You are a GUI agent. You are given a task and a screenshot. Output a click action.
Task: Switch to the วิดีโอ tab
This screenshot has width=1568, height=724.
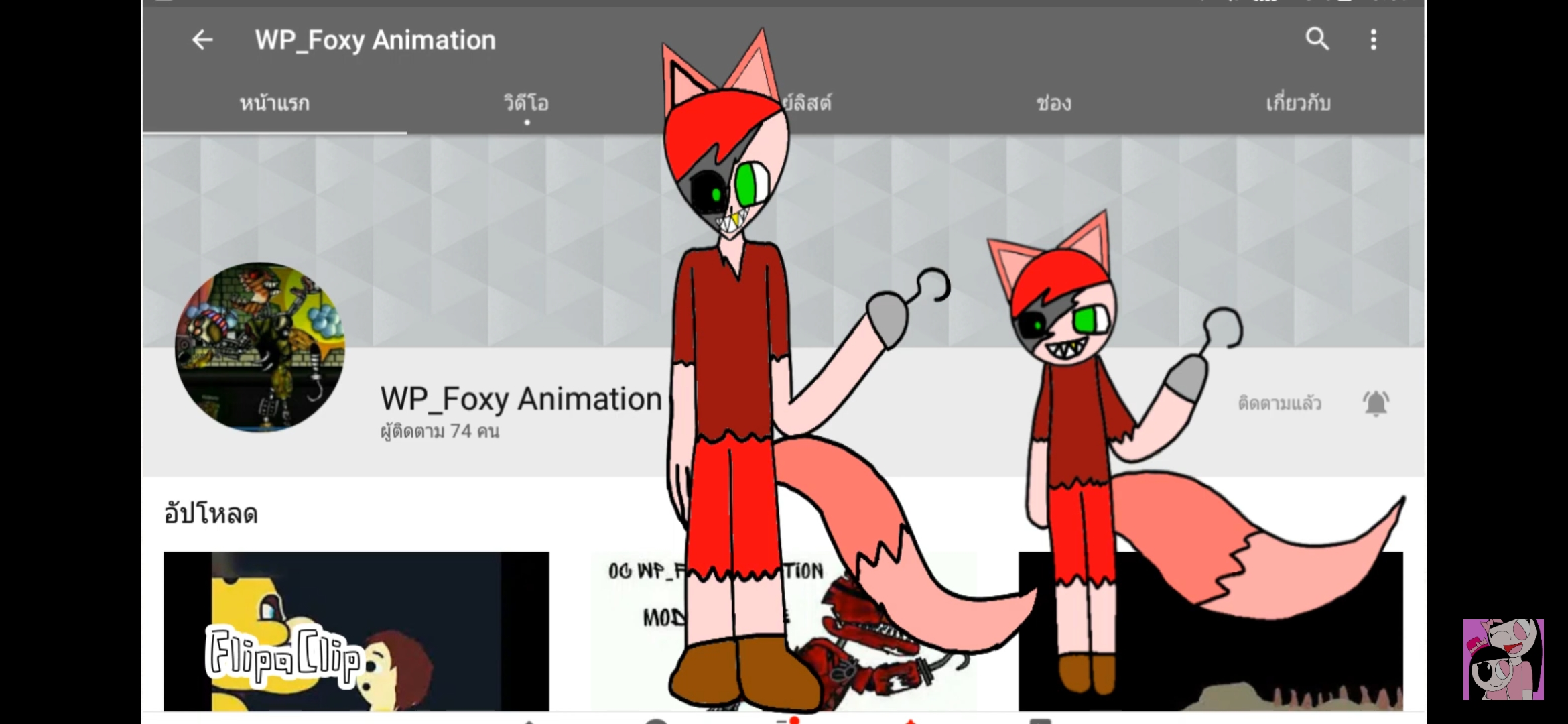527,103
